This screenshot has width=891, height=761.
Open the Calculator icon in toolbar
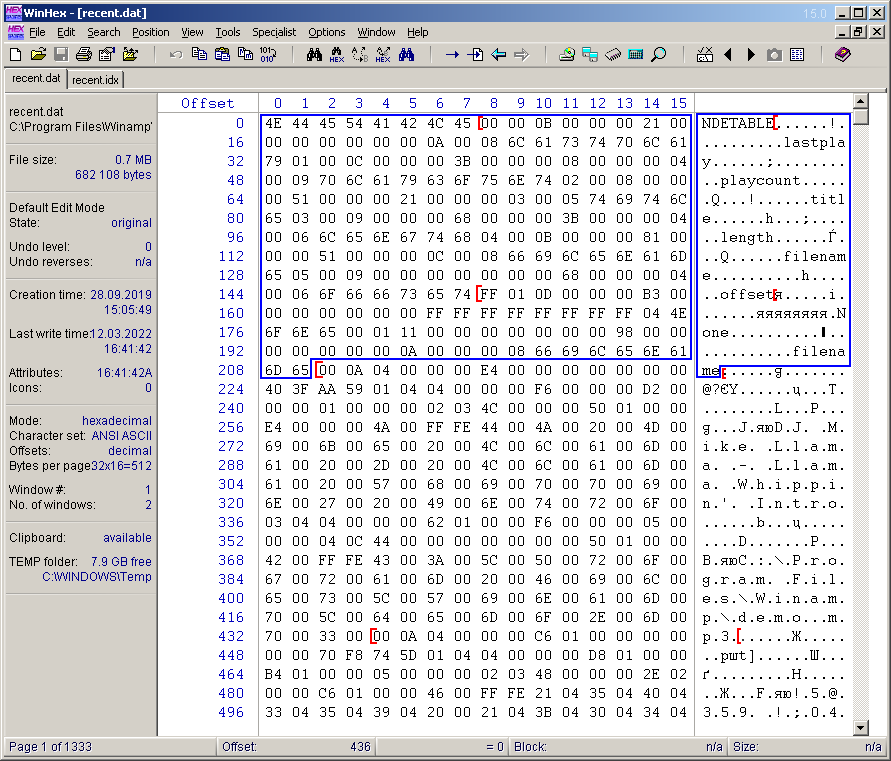636,55
